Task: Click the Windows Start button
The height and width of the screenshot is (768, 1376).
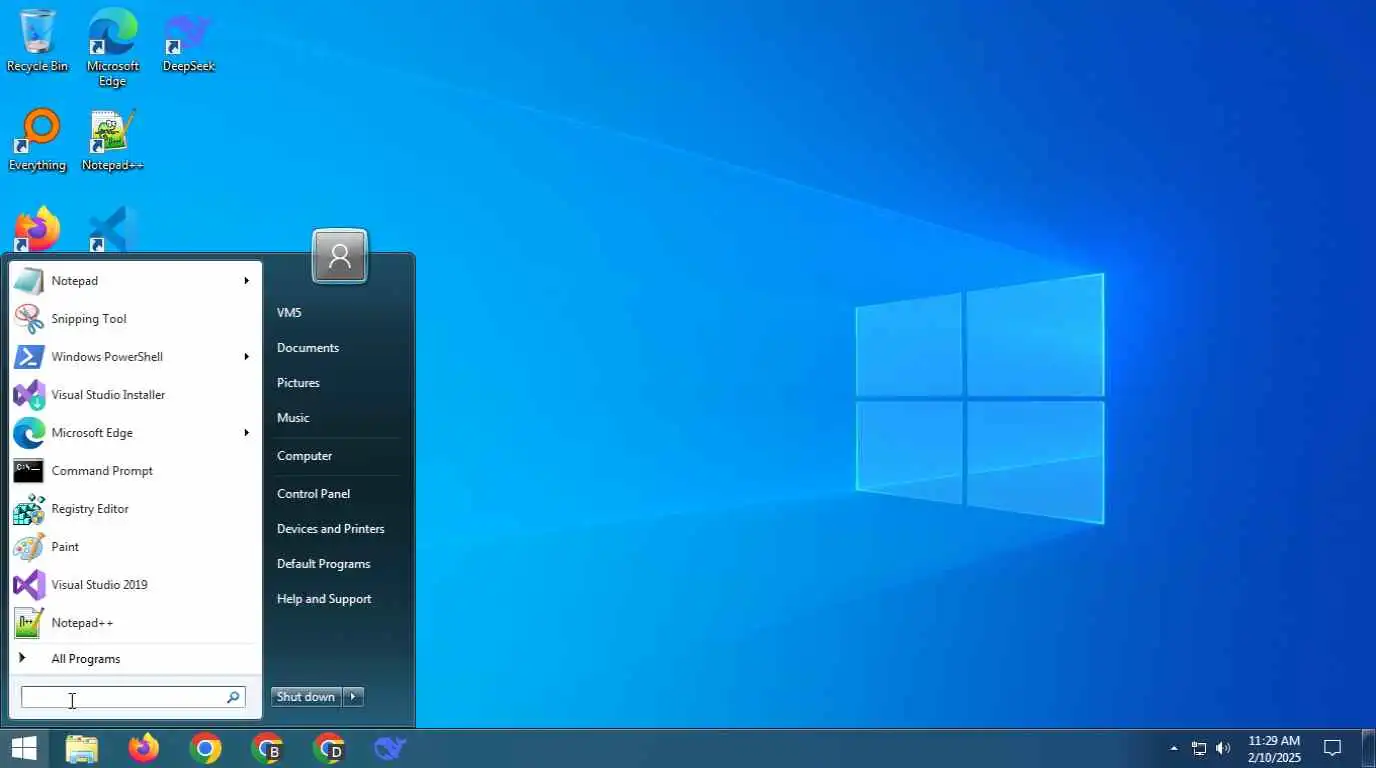Action: pos(24,748)
